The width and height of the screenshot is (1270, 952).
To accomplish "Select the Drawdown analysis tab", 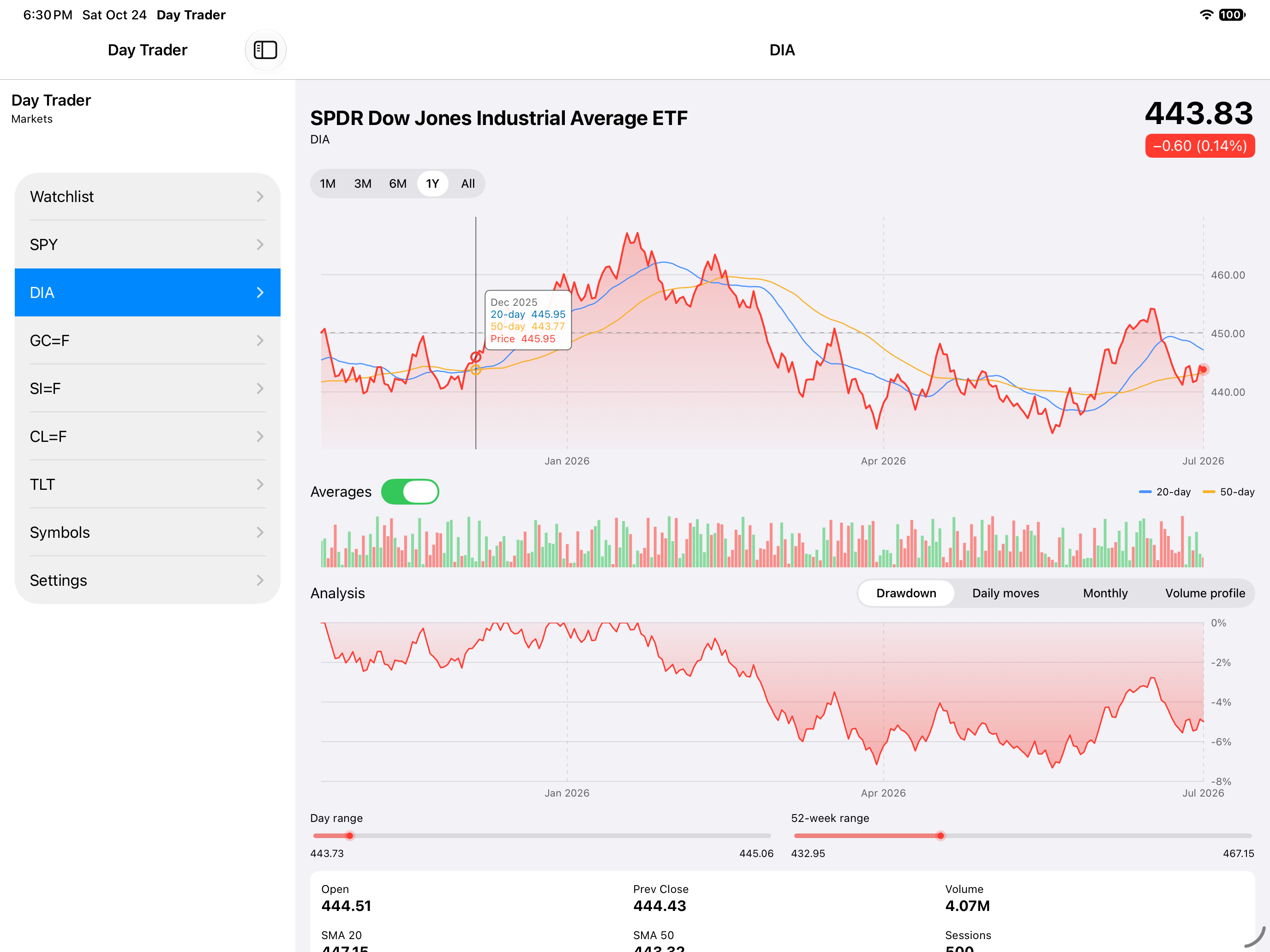I will coord(906,593).
